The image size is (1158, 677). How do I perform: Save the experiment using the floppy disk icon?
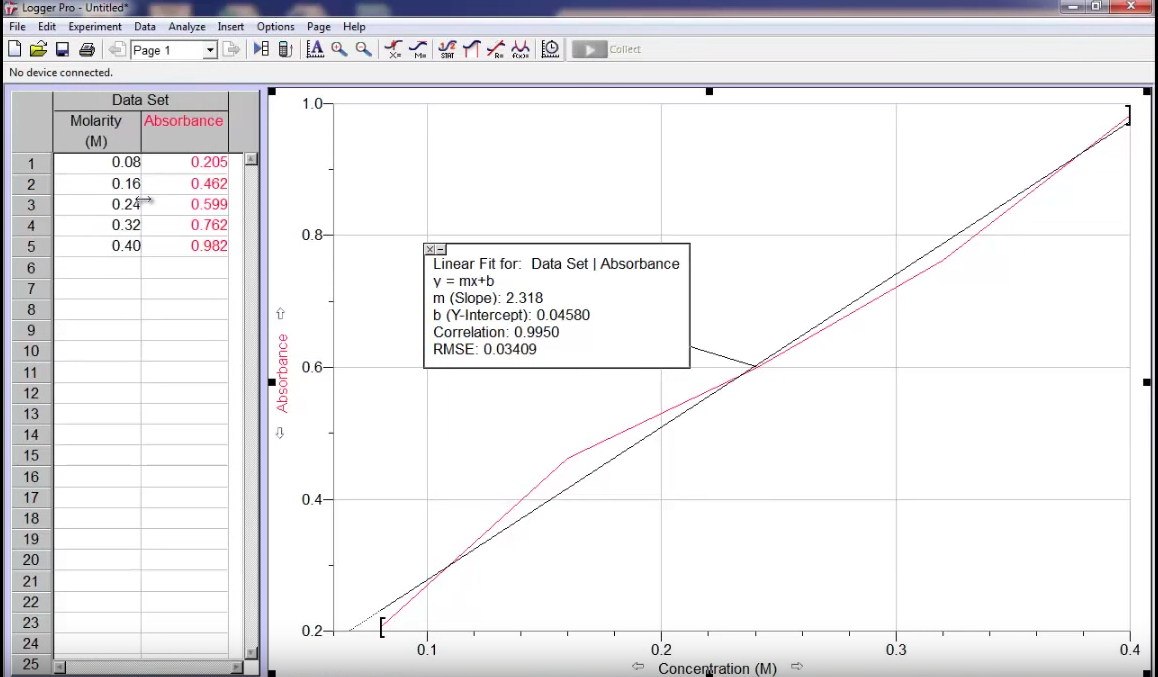point(63,49)
